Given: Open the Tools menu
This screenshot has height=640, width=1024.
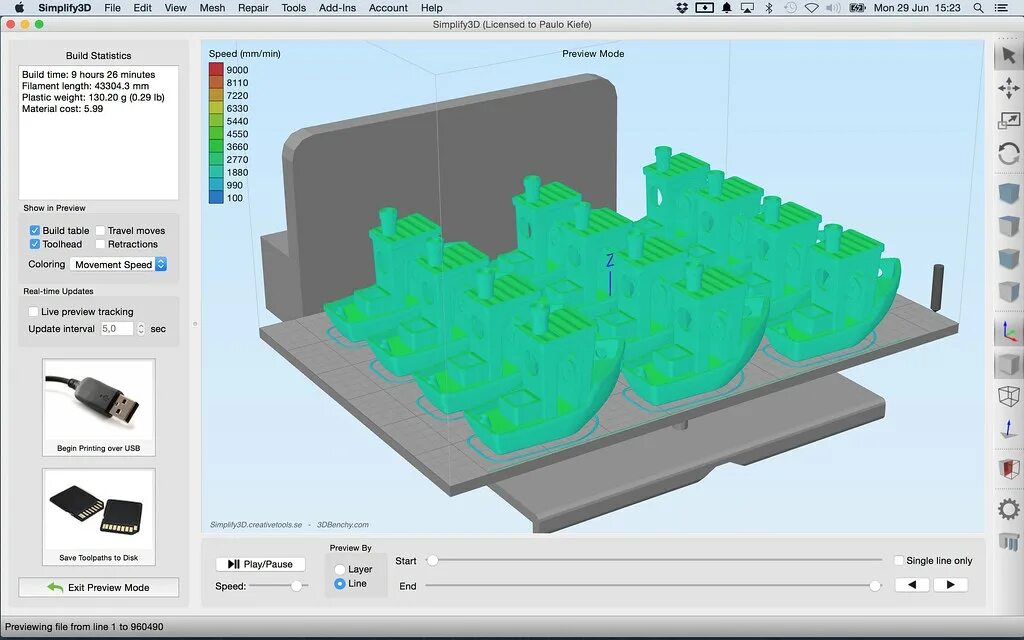Looking at the screenshot, I should (294, 8).
